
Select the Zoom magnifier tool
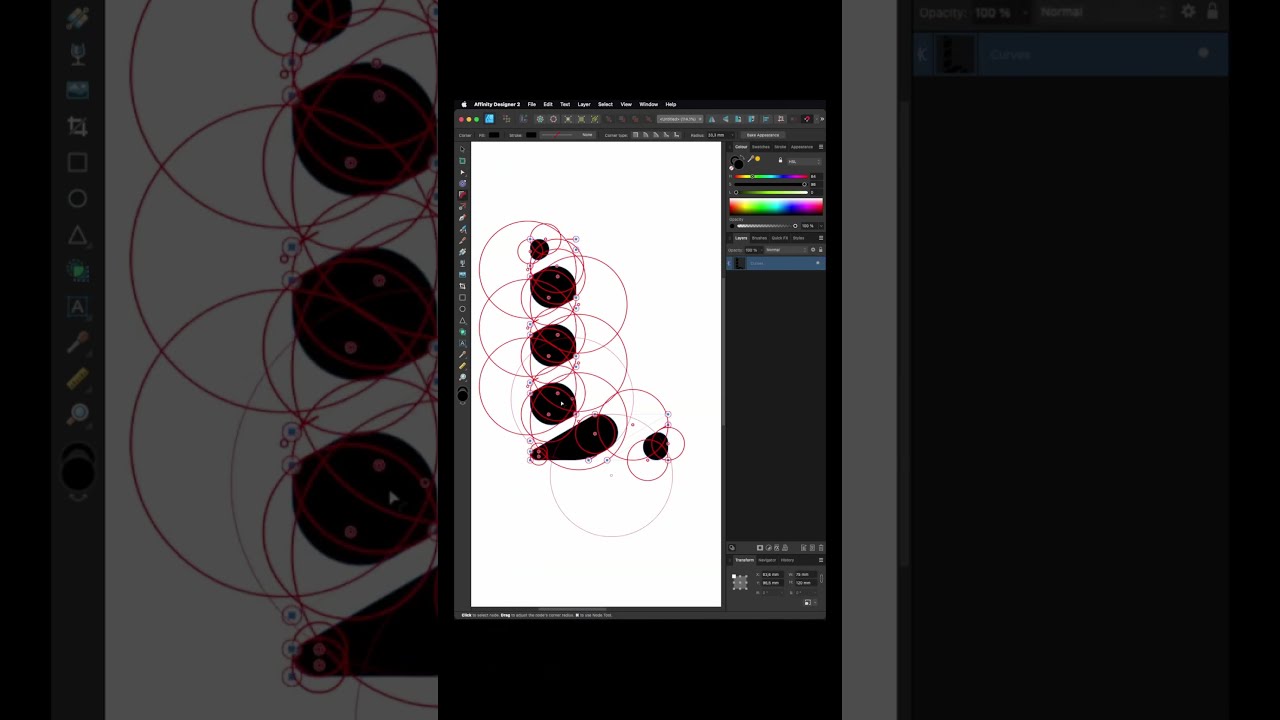(462, 377)
